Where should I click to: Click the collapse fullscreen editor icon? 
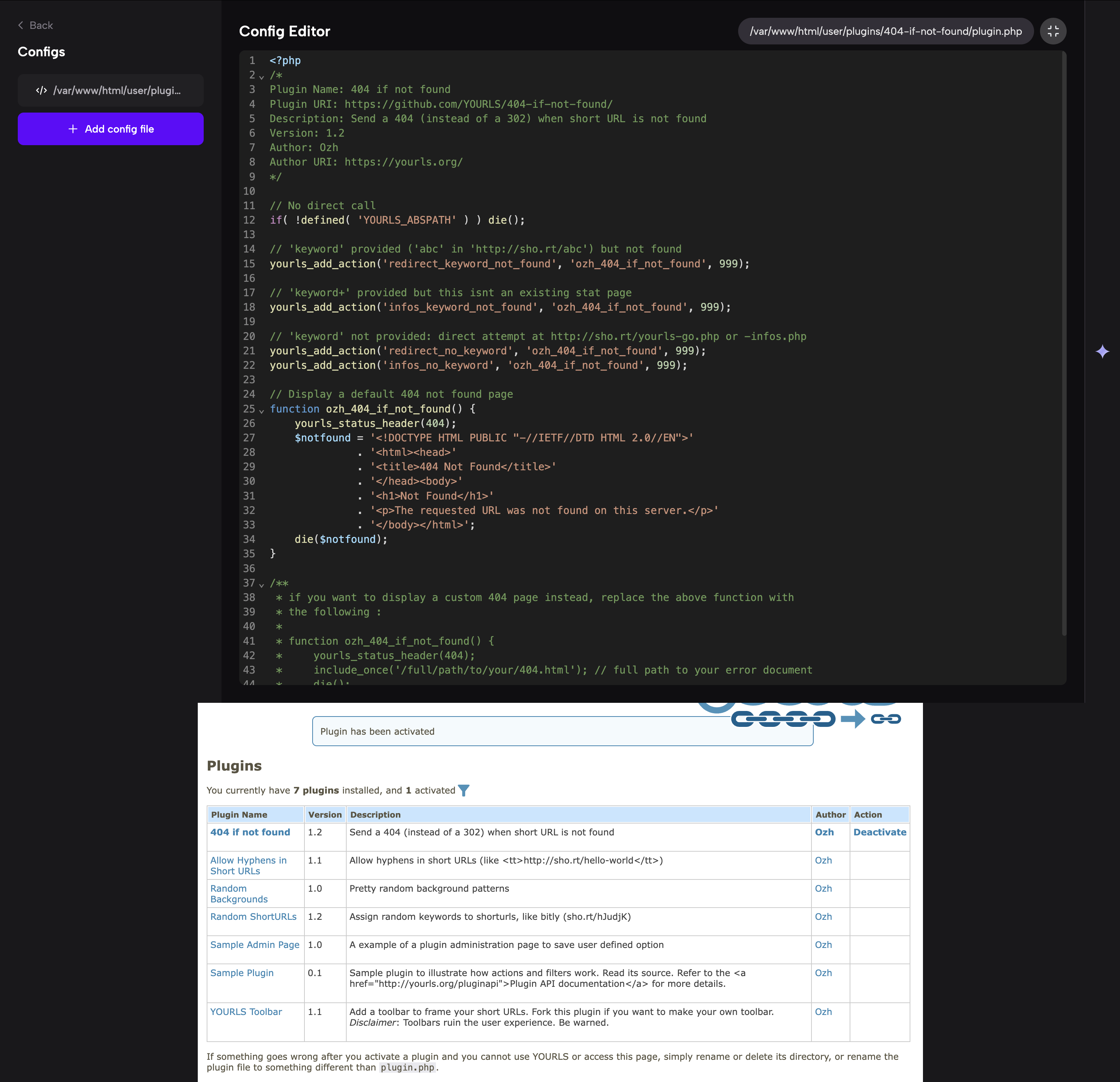click(1053, 31)
